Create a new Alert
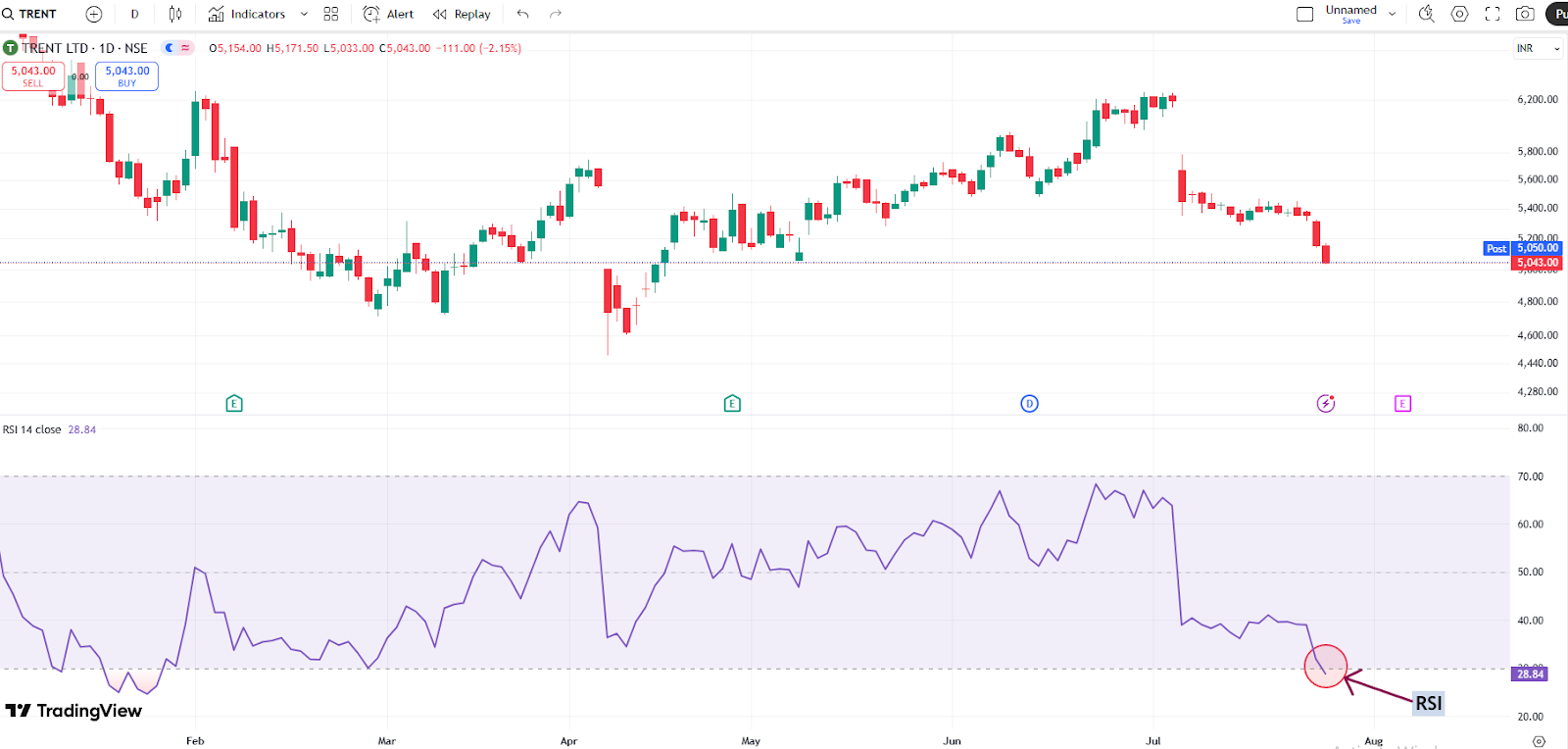Image resolution: width=1568 pixels, height=749 pixels. point(388,14)
